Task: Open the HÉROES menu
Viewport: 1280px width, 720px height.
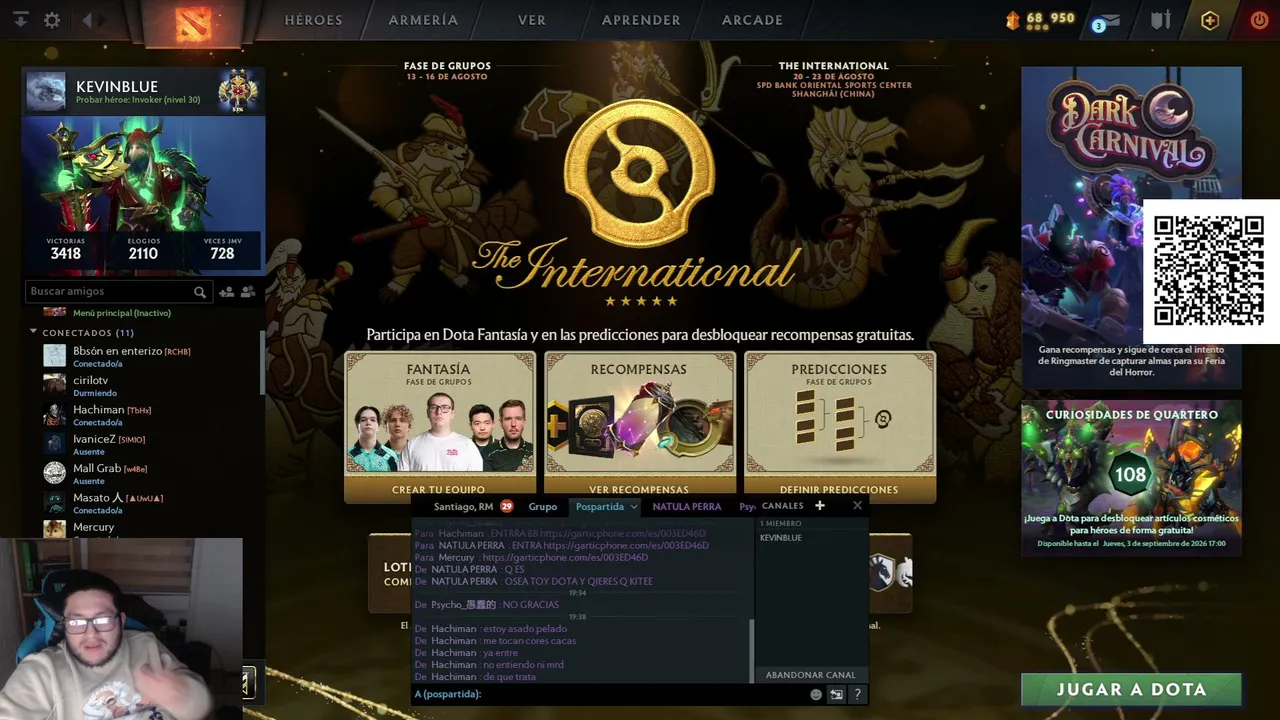Action: pos(313,20)
